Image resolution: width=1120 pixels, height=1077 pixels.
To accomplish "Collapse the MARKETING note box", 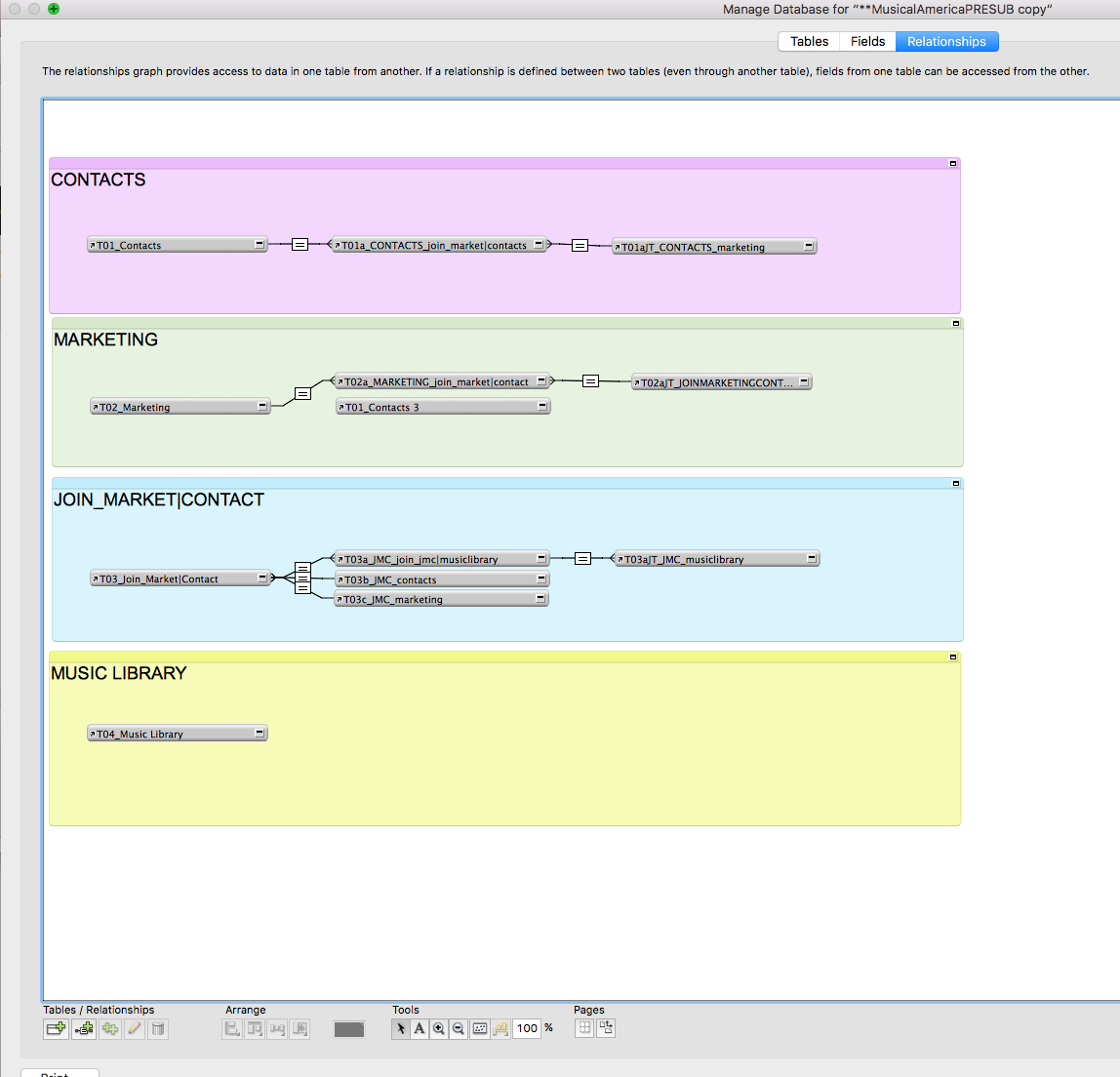I will [956, 324].
